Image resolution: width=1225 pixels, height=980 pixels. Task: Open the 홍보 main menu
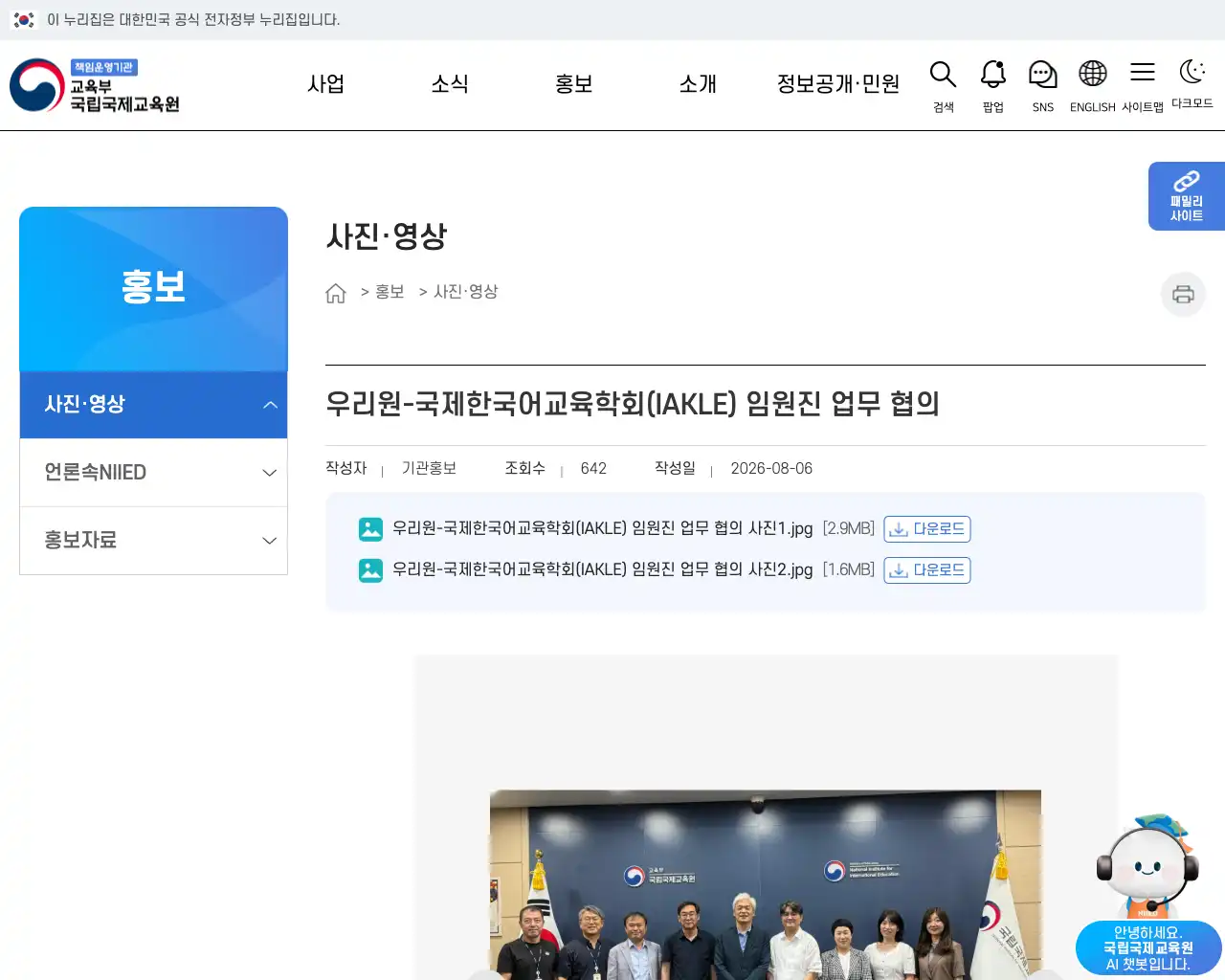pos(574,84)
